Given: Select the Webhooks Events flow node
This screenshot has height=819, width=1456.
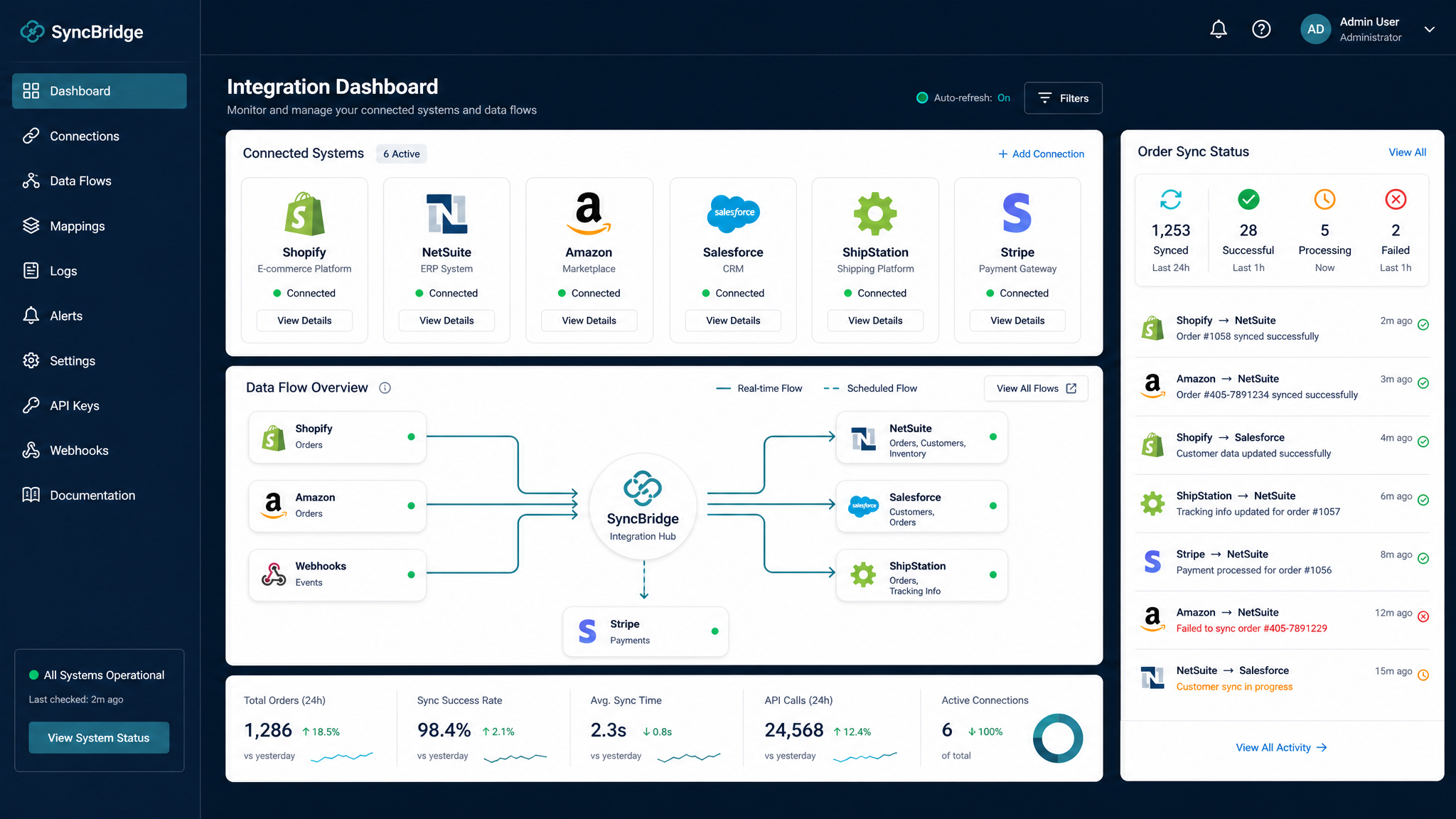Looking at the screenshot, I should tap(338, 574).
